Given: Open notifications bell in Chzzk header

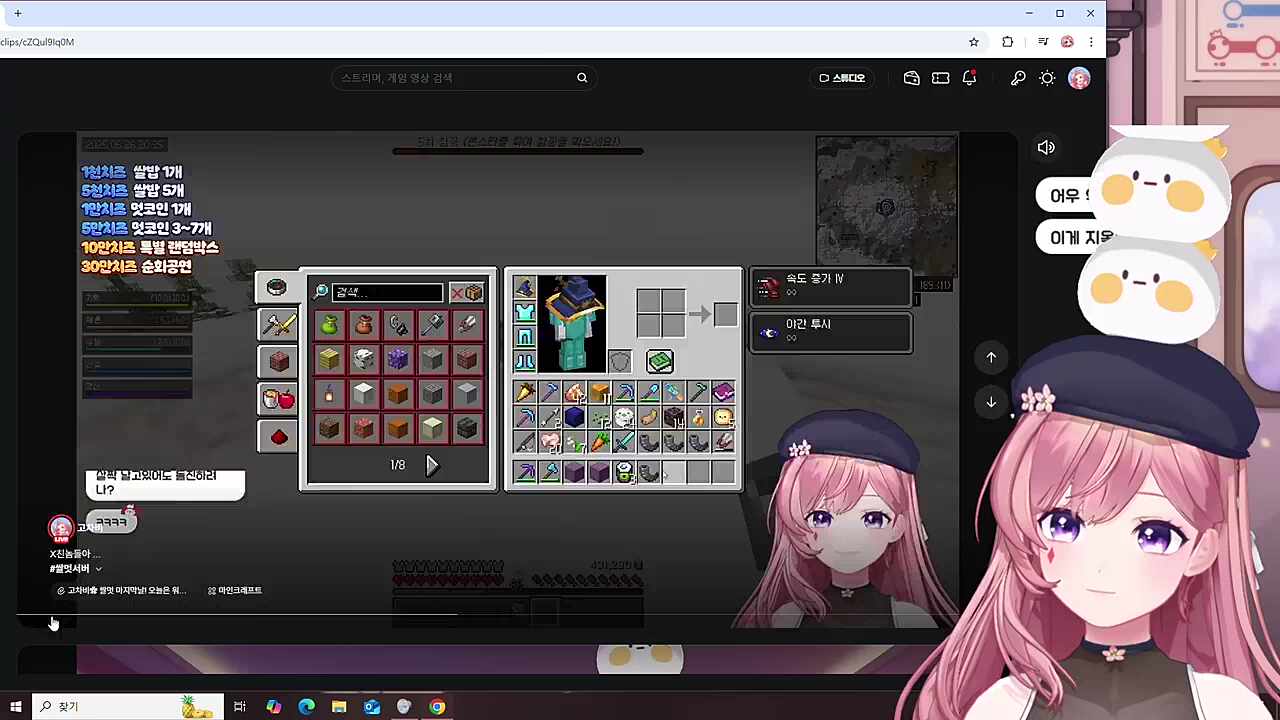Looking at the screenshot, I should 969,78.
